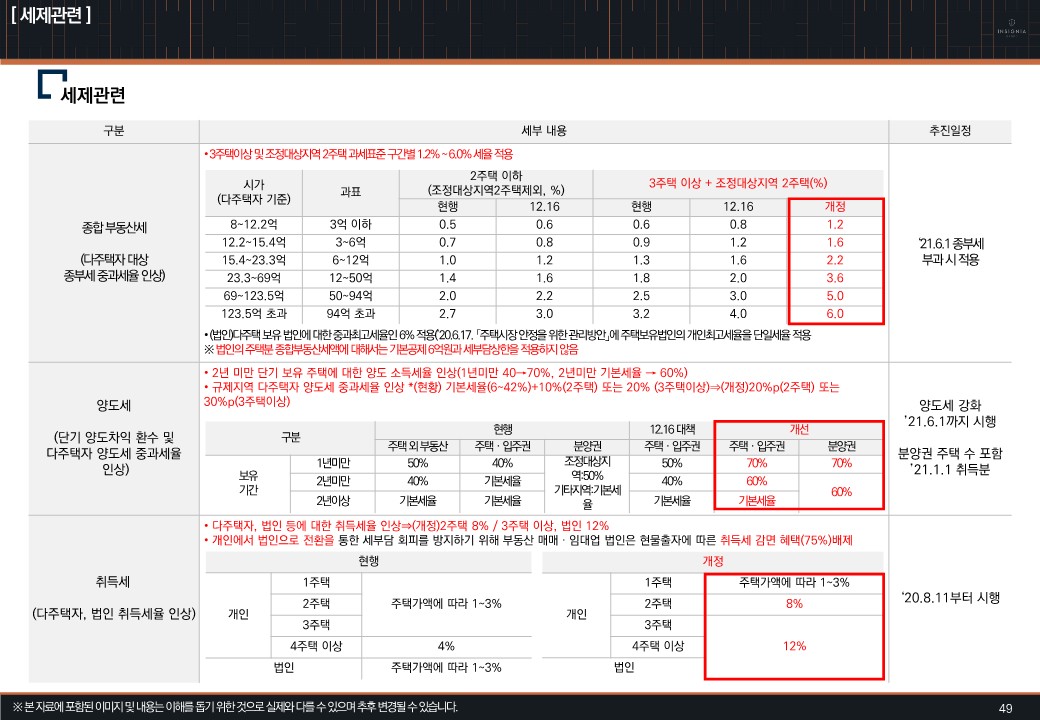Click the 4% cell in 현행 취득세 table
The image size is (1040, 720).
pyautogui.click(x=446, y=646)
